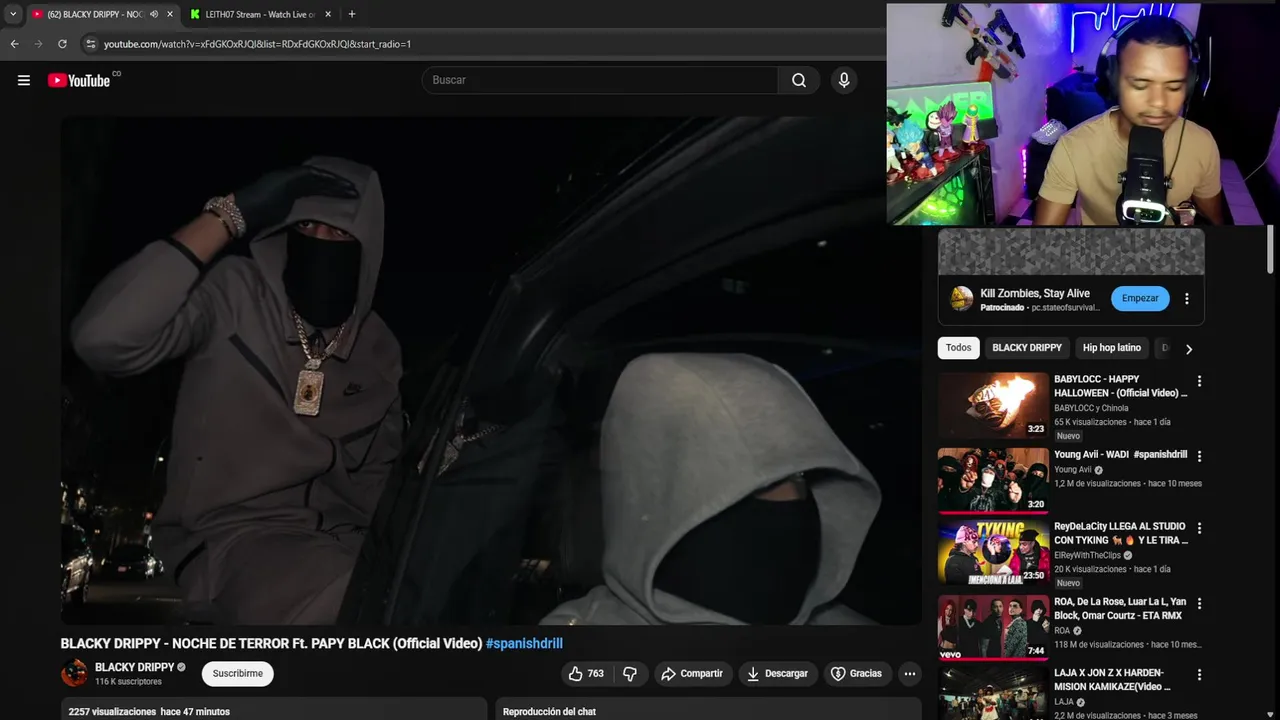Open options for ReyDeLaCity video
The image size is (1280, 720).
tap(1199, 528)
